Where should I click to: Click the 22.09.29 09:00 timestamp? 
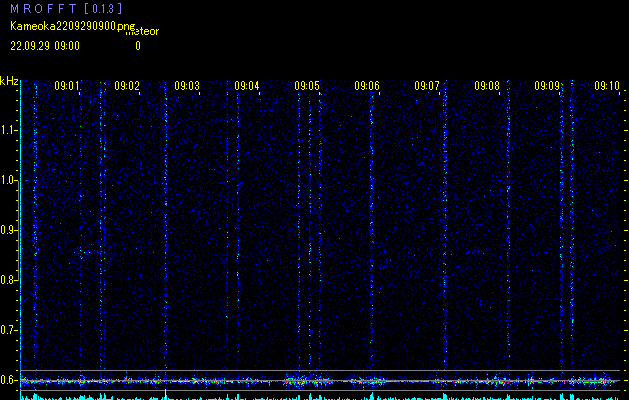[45, 46]
